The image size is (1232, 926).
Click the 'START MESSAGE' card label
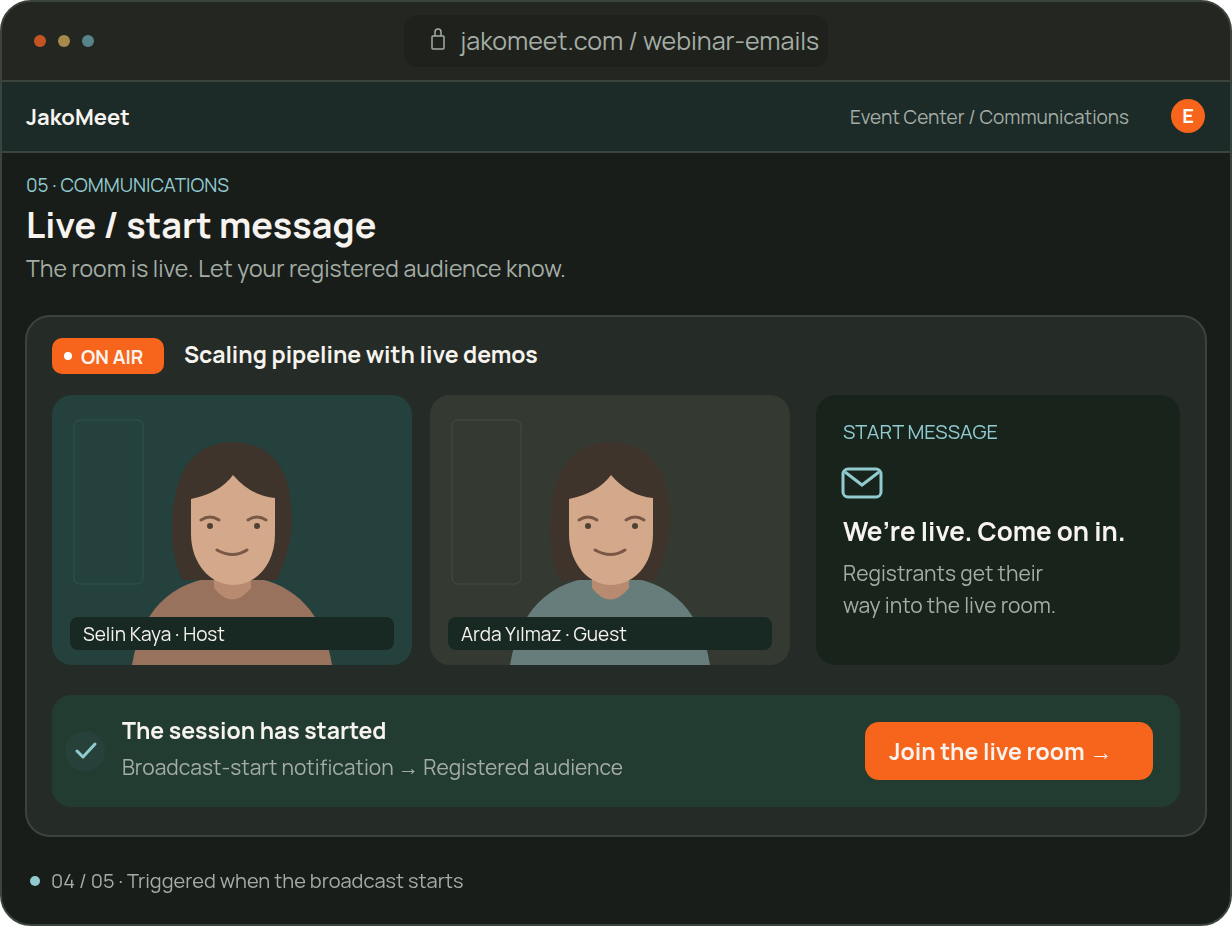[920, 432]
